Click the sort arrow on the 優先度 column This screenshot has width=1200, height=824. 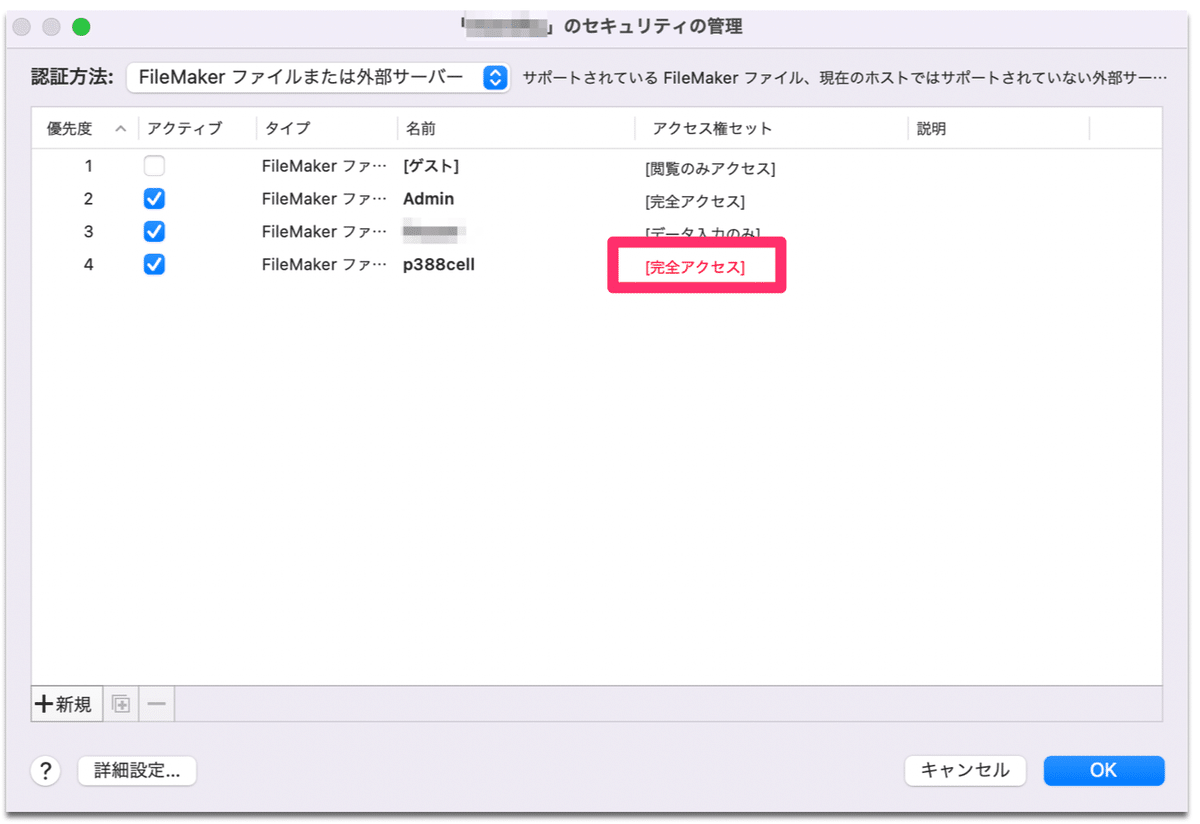tap(121, 128)
